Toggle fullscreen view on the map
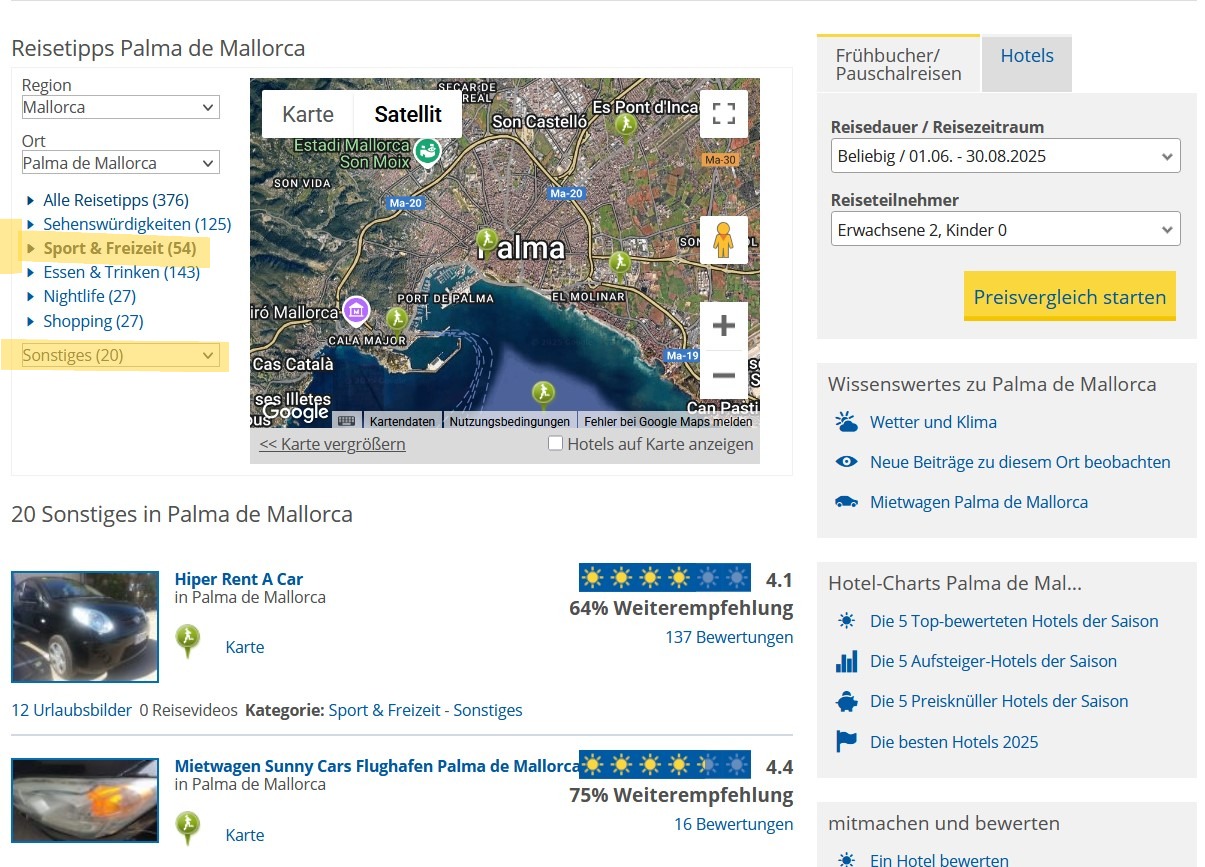This screenshot has height=867, width=1205. tap(723, 114)
